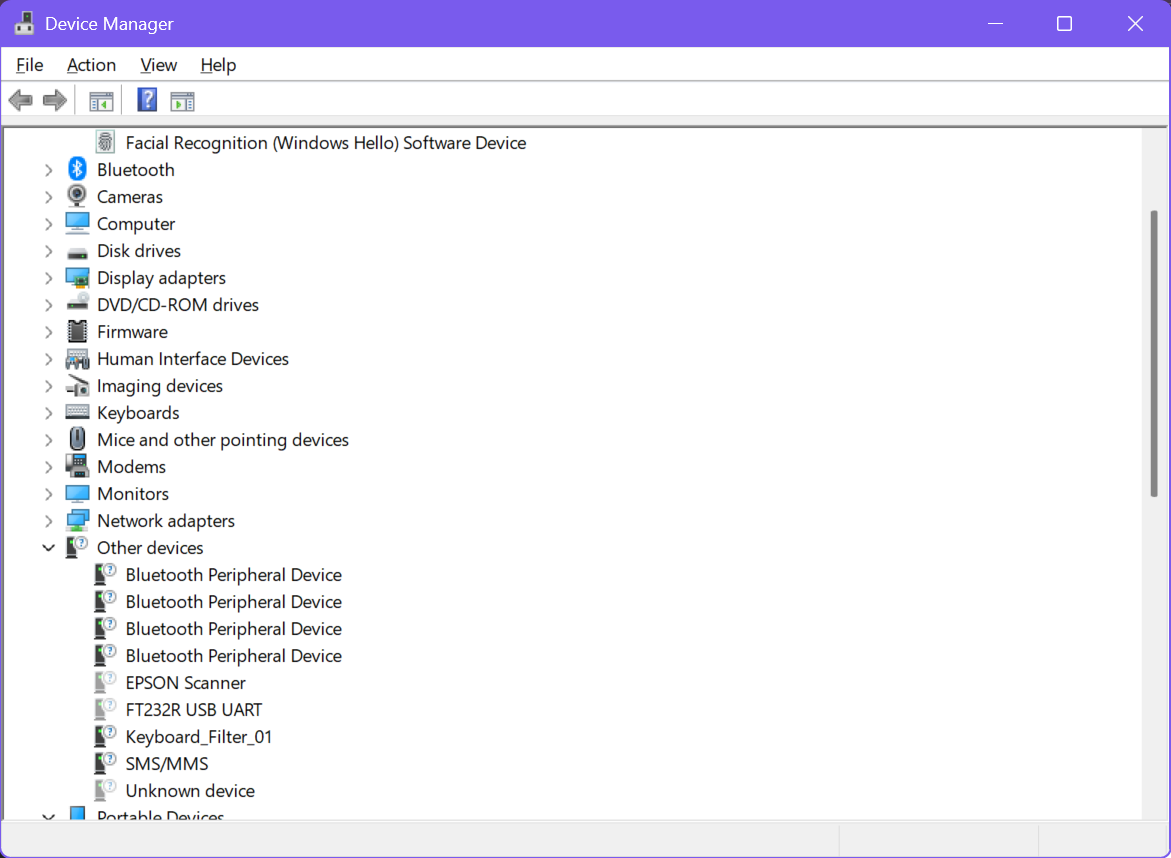
Task: Open the View menu
Action: click(x=158, y=65)
